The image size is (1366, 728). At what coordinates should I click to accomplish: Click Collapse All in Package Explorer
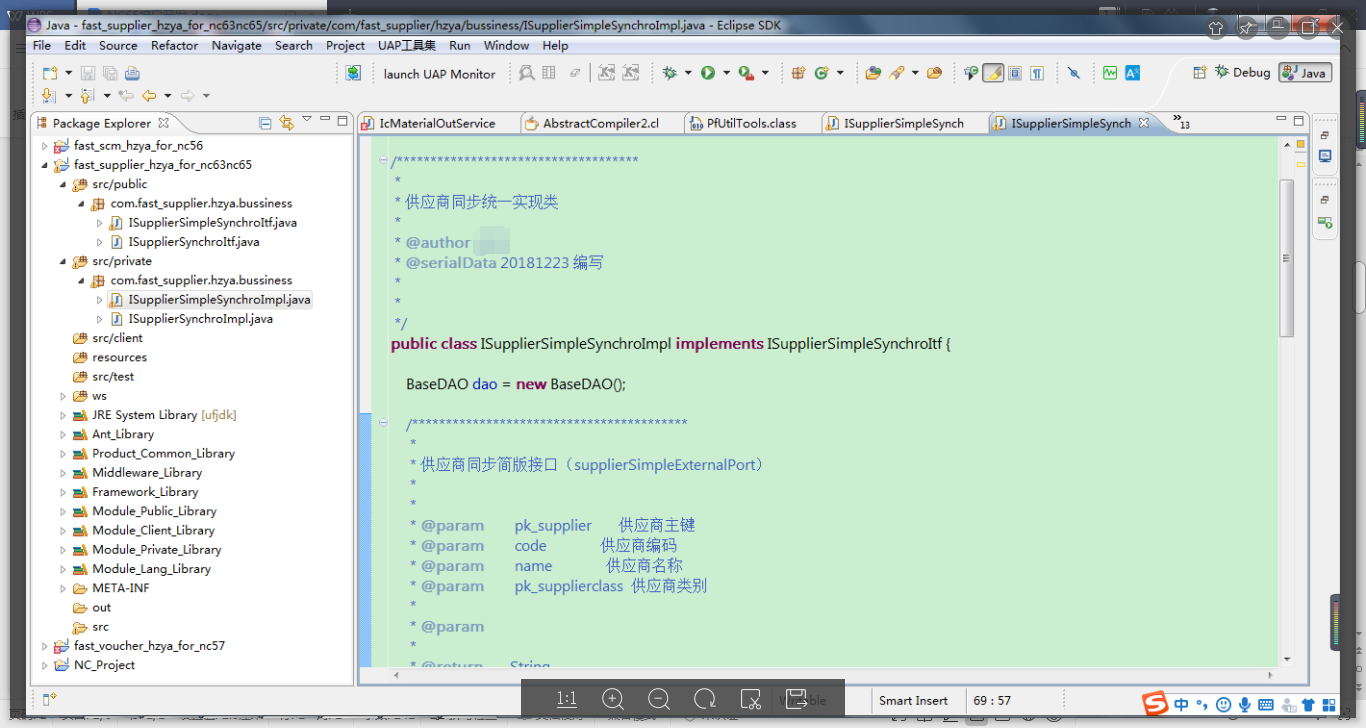coord(265,123)
